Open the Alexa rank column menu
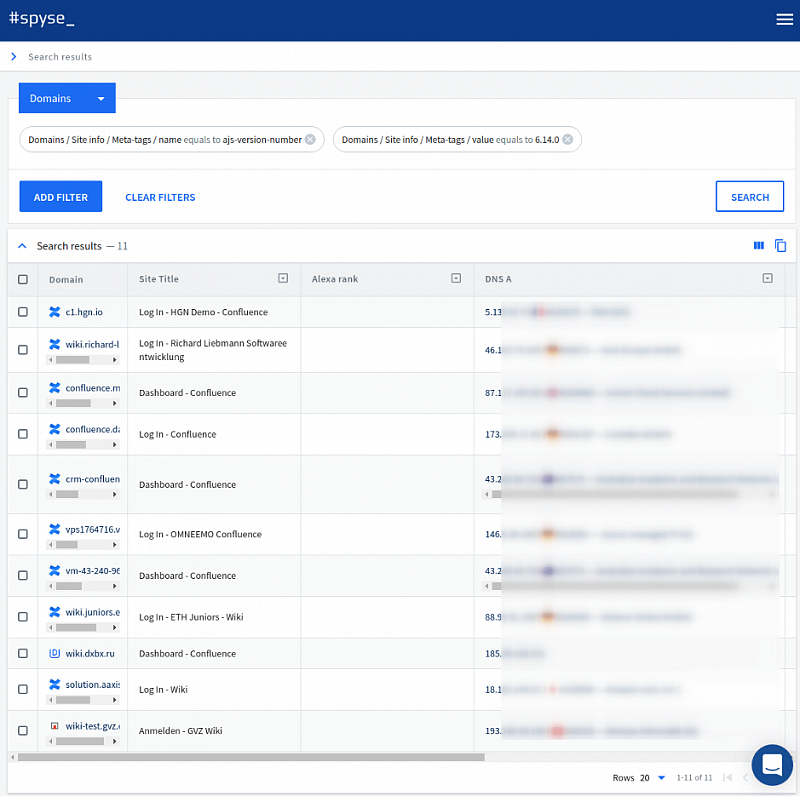The image size is (800, 796). click(x=456, y=278)
